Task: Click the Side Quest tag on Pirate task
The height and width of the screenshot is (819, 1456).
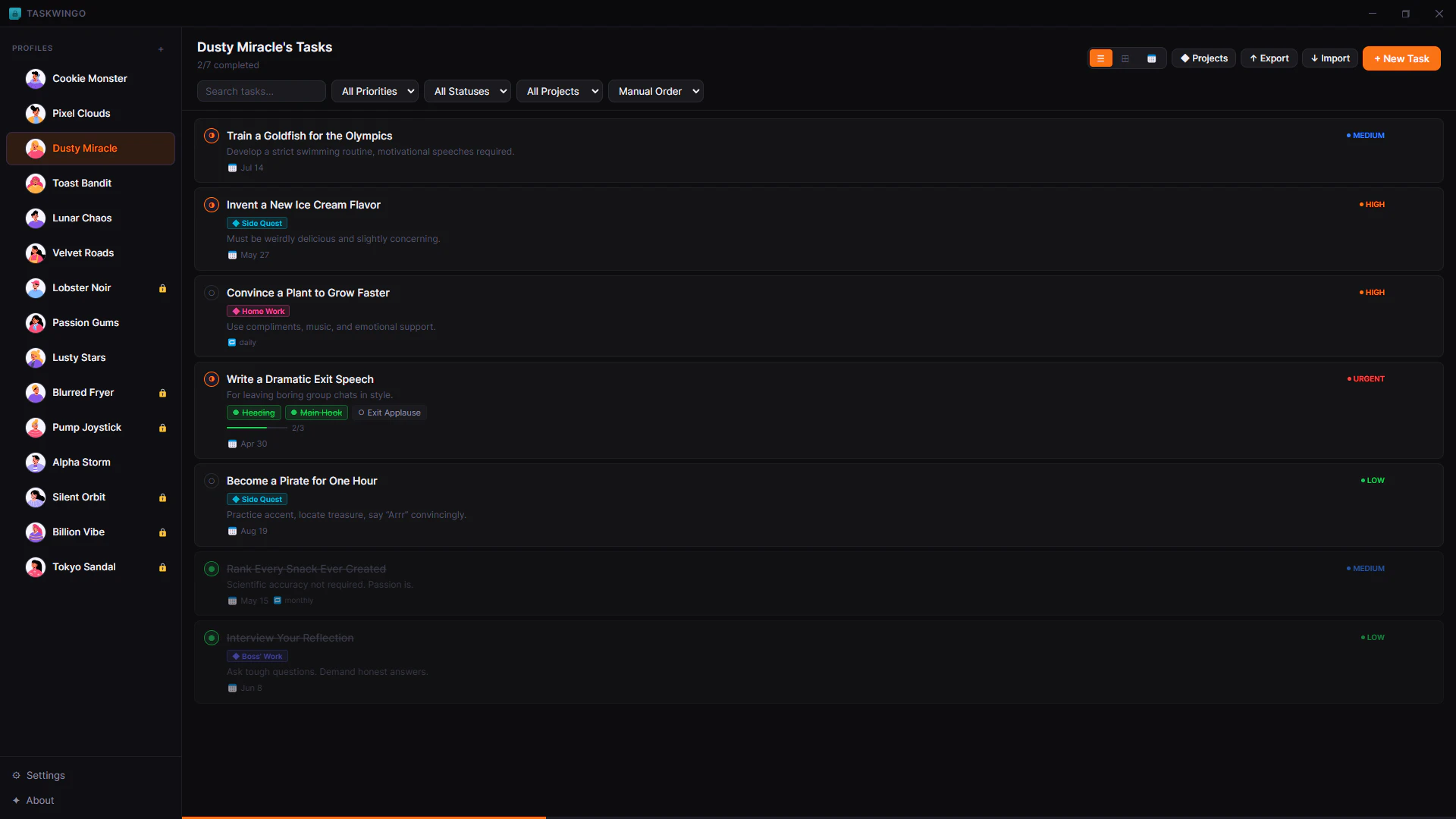Action: [x=257, y=500]
